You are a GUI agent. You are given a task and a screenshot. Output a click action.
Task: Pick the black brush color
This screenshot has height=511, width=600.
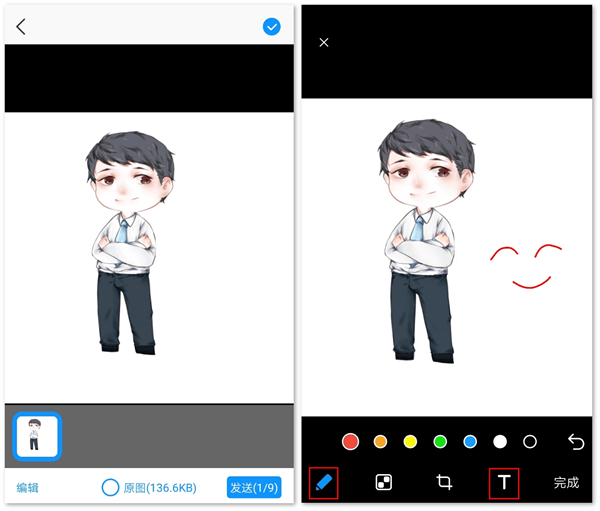(530, 441)
